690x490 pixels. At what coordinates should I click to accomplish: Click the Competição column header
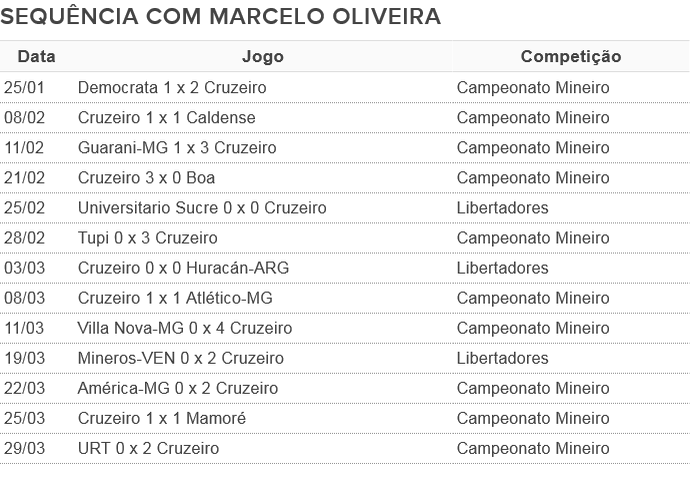pos(571,56)
